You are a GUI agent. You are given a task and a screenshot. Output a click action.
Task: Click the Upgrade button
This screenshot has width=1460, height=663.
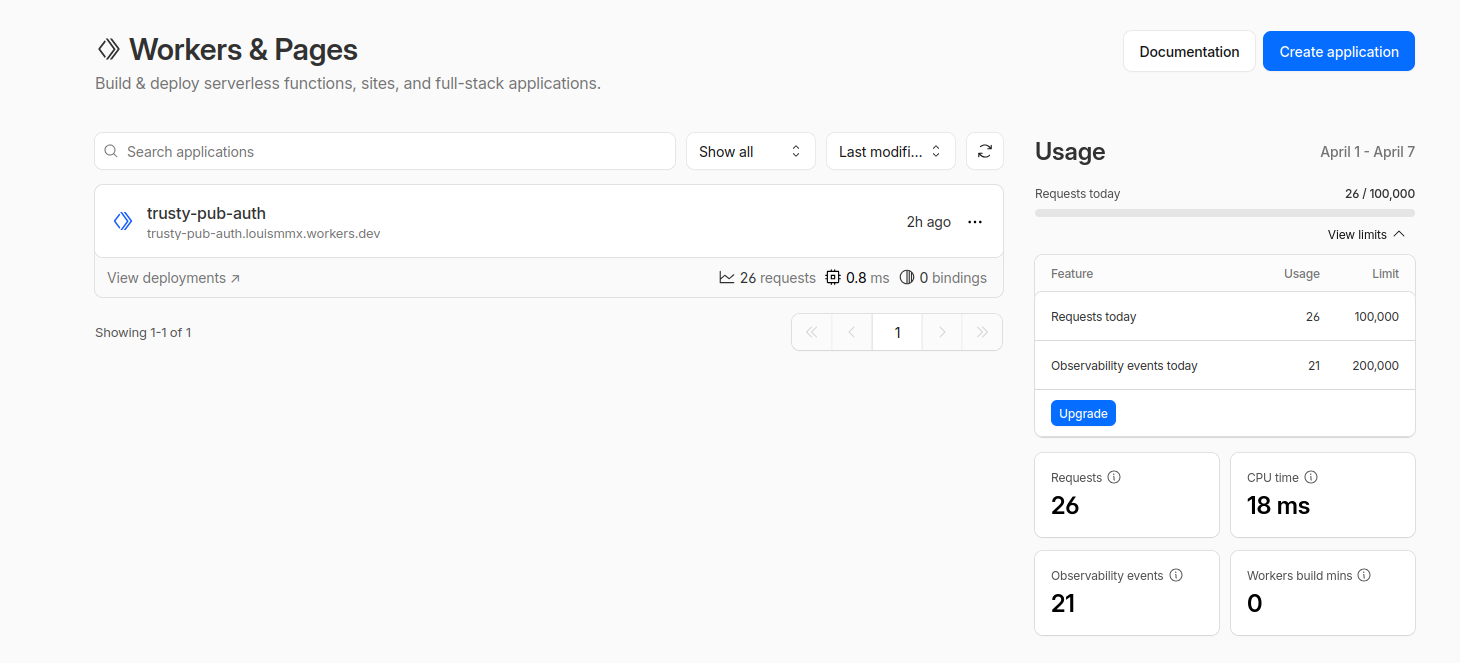tap(1083, 413)
